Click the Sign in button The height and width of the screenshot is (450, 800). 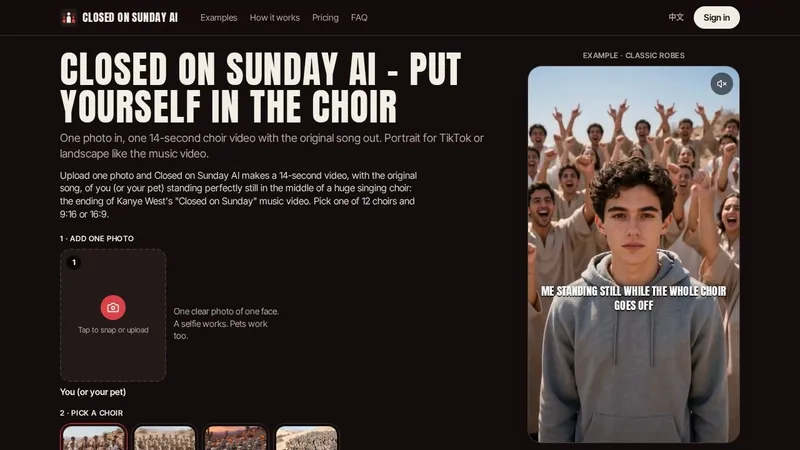coord(716,17)
